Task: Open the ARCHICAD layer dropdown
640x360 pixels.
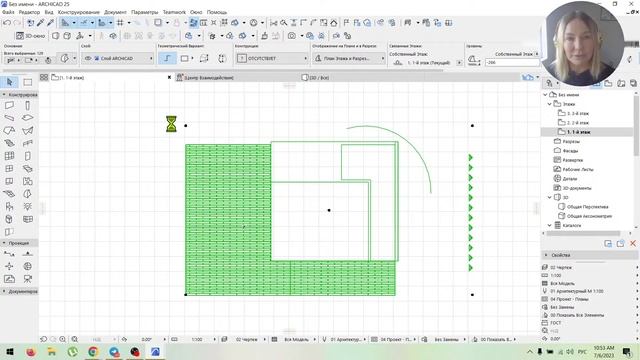Action: click(x=117, y=58)
